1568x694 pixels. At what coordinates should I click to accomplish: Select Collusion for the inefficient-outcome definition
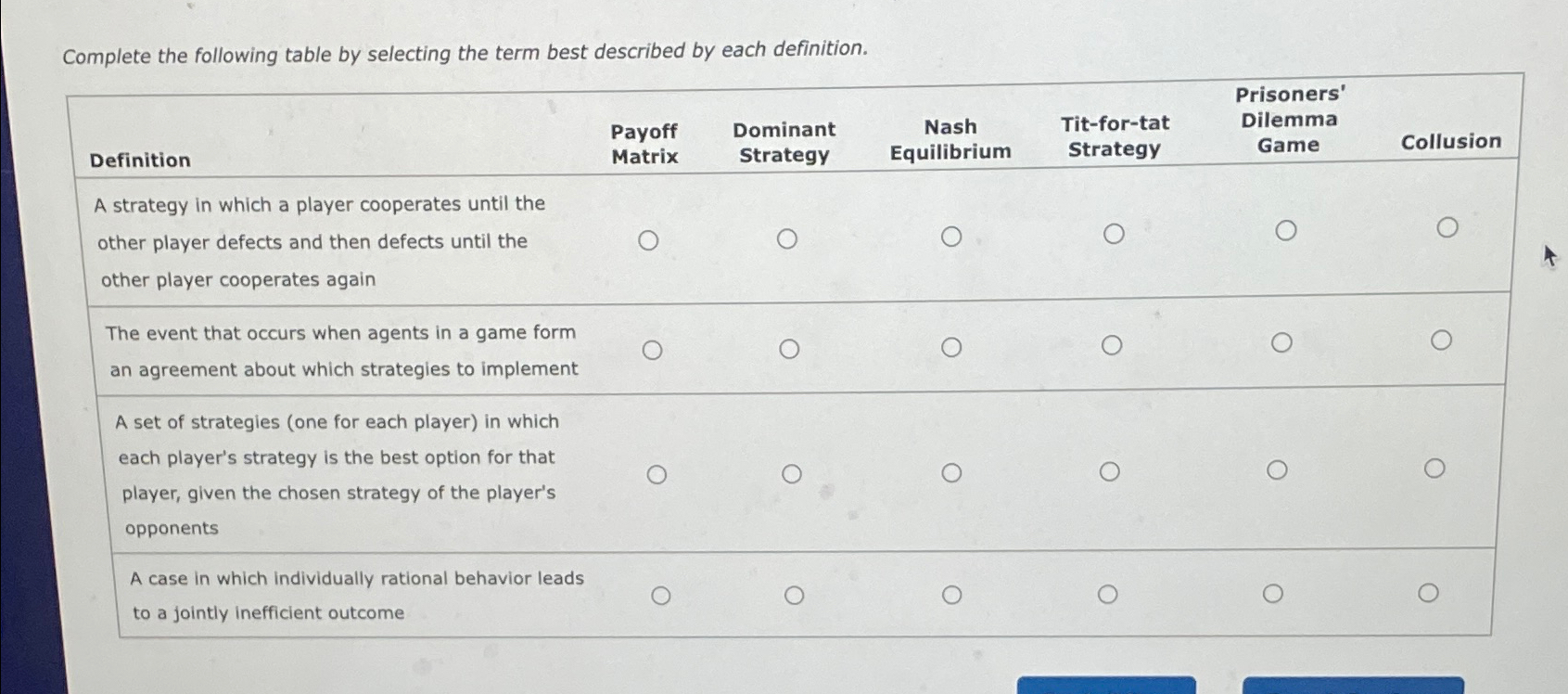point(1429,590)
